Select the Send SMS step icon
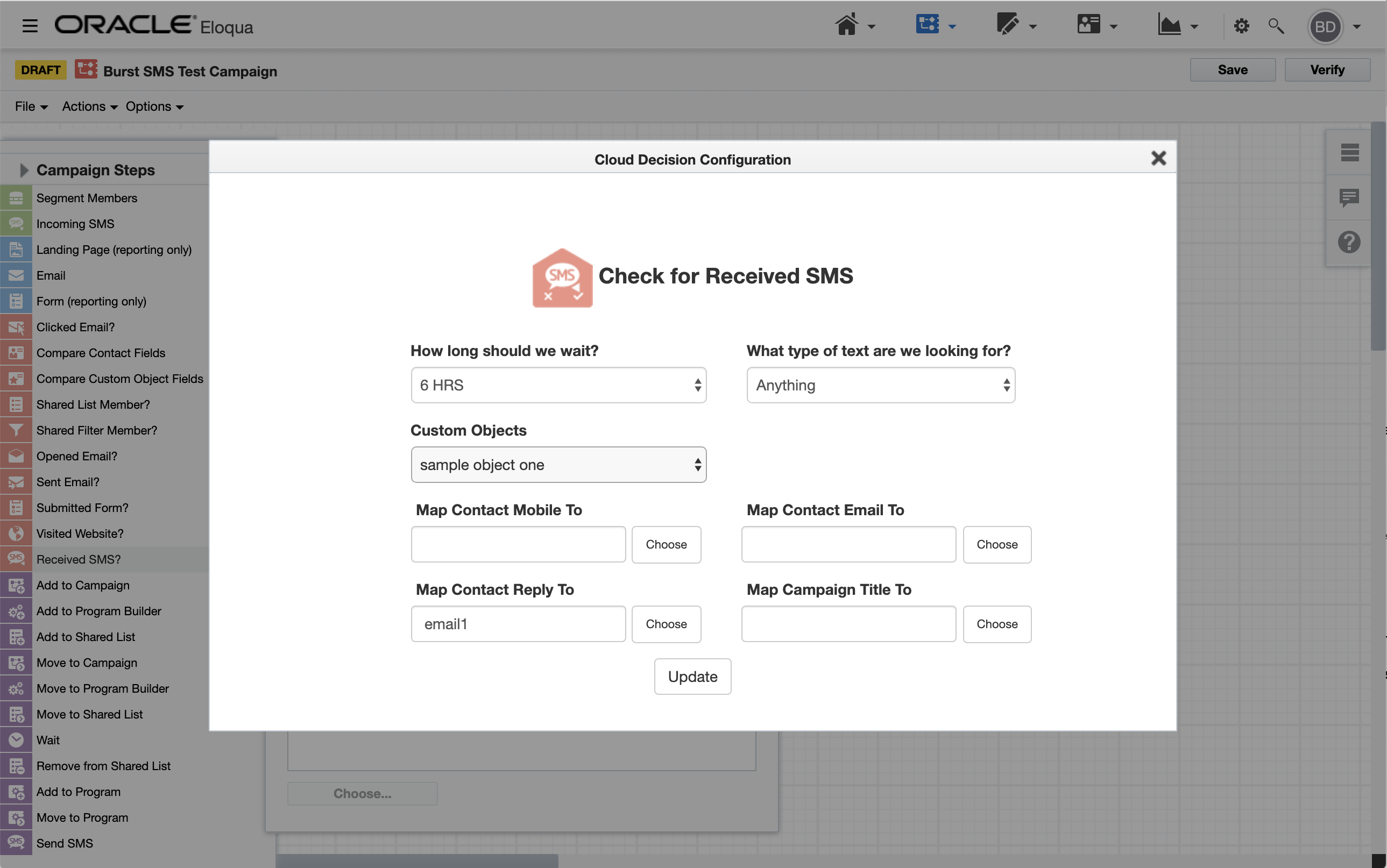The height and width of the screenshot is (868, 1387). (x=16, y=843)
